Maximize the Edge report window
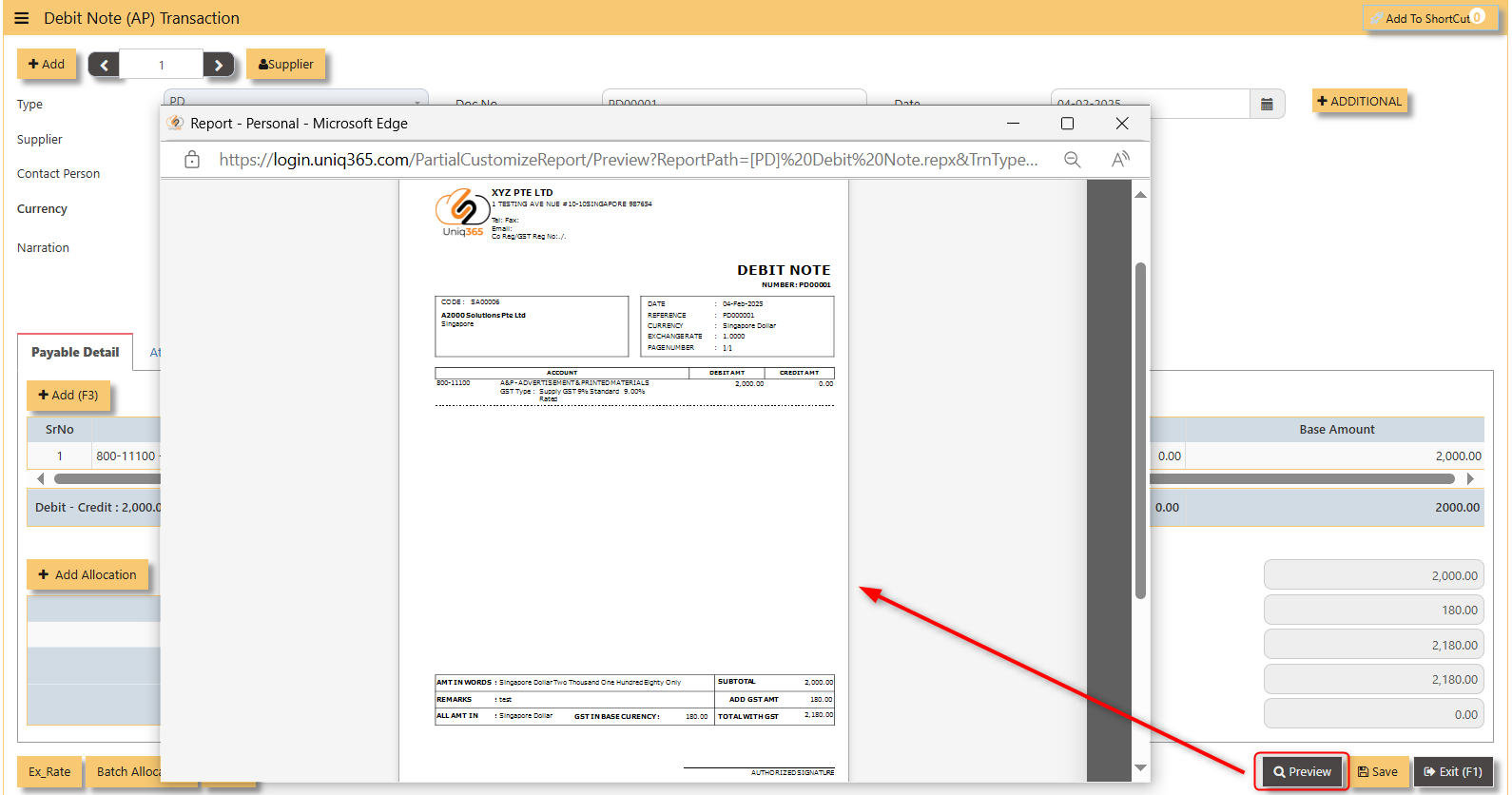Screen dimensions: 1512x795 (1067, 124)
